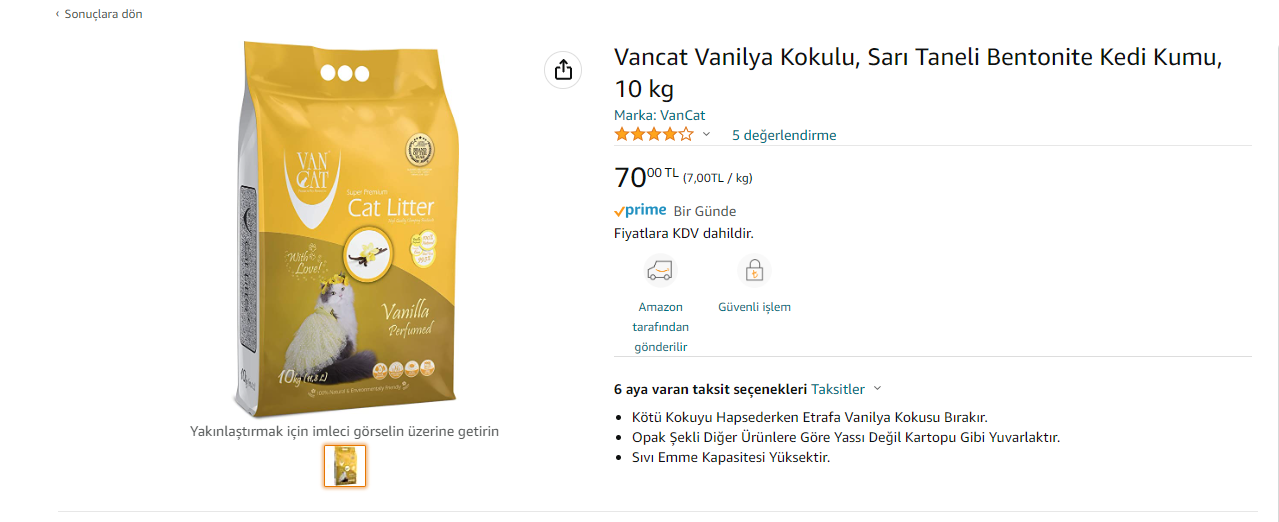Viewport: 1279px width, 522px height.
Task: Click the Güvenli işlem link
Action: 754,307
